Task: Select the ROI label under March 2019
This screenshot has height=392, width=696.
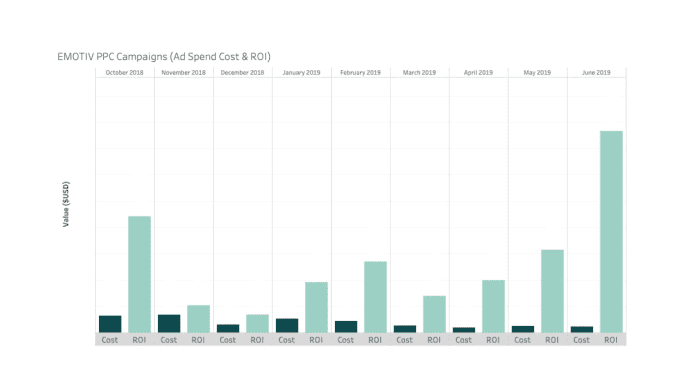Action: point(434,340)
